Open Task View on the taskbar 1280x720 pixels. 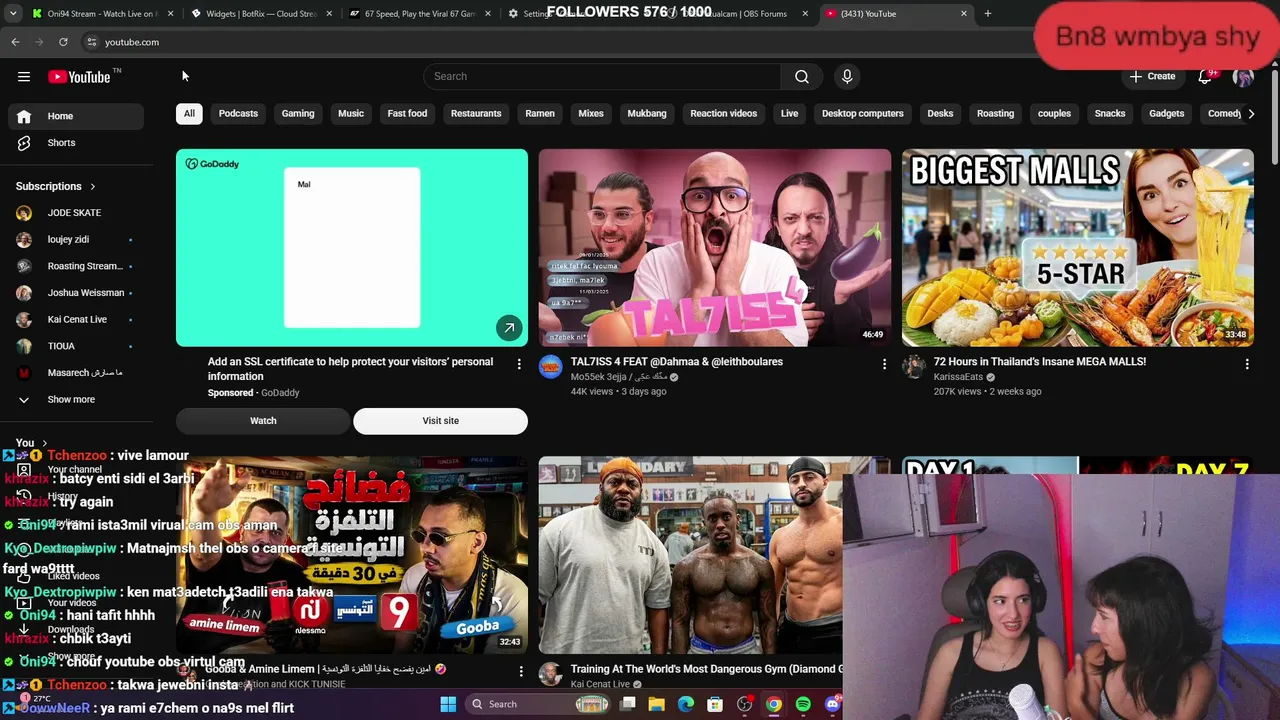pos(628,704)
